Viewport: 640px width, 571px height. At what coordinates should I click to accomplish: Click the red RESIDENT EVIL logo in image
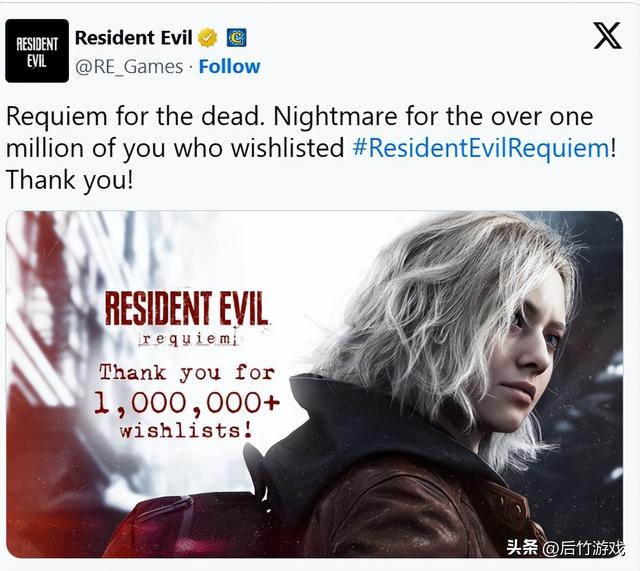pos(186,308)
